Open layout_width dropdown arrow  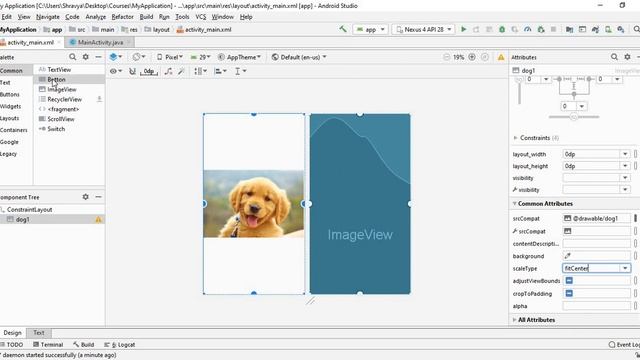[x=625, y=154]
